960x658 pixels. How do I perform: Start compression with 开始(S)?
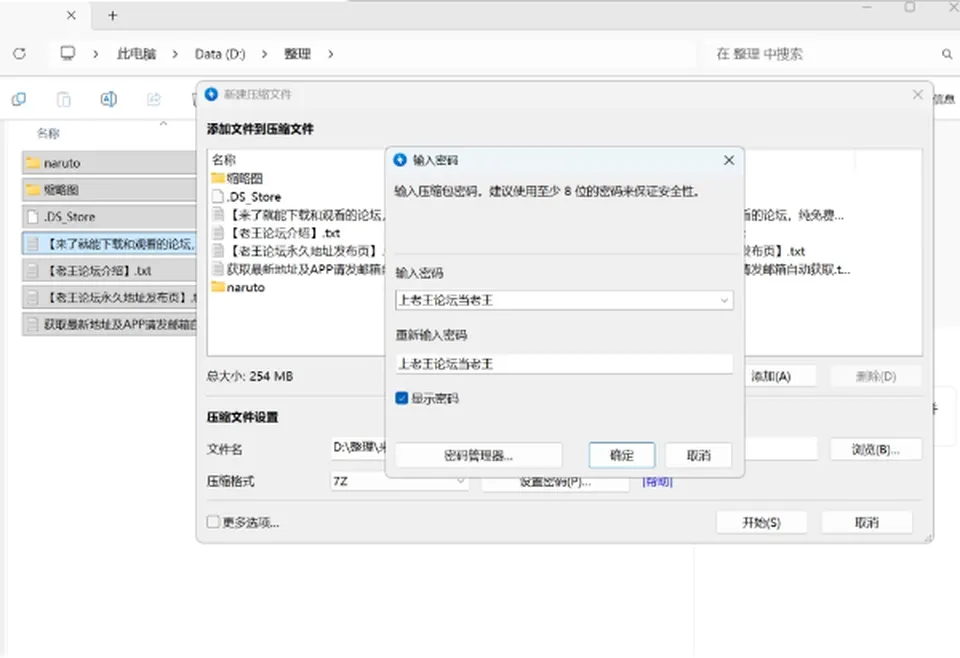762,523
